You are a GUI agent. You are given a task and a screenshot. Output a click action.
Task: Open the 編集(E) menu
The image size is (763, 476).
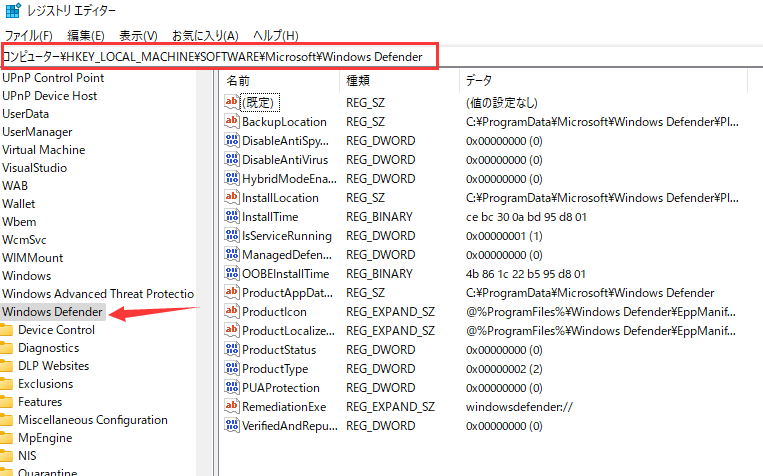[x=86, y=36]
